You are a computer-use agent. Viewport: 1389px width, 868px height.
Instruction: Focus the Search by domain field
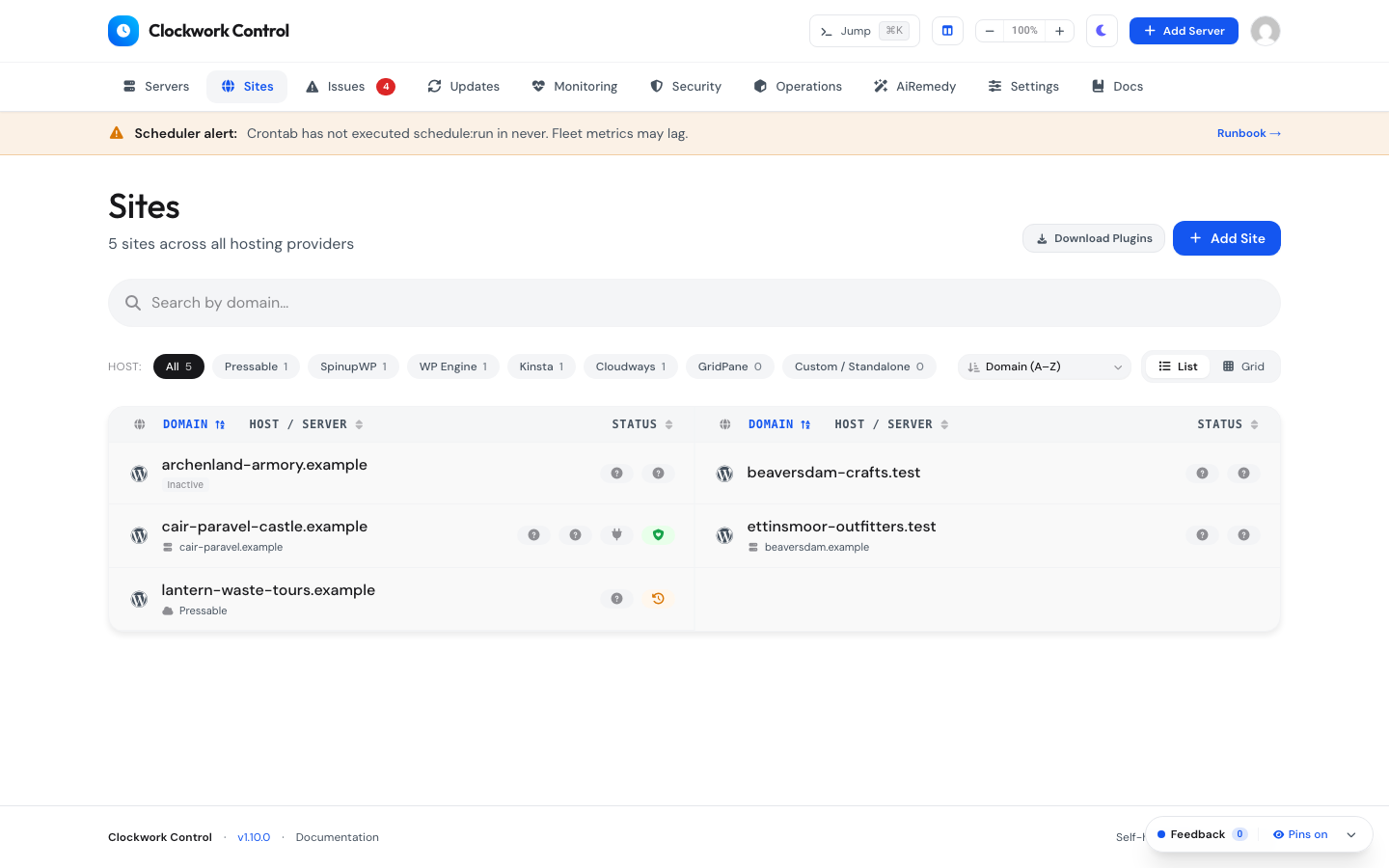click(x=694, y=303)
